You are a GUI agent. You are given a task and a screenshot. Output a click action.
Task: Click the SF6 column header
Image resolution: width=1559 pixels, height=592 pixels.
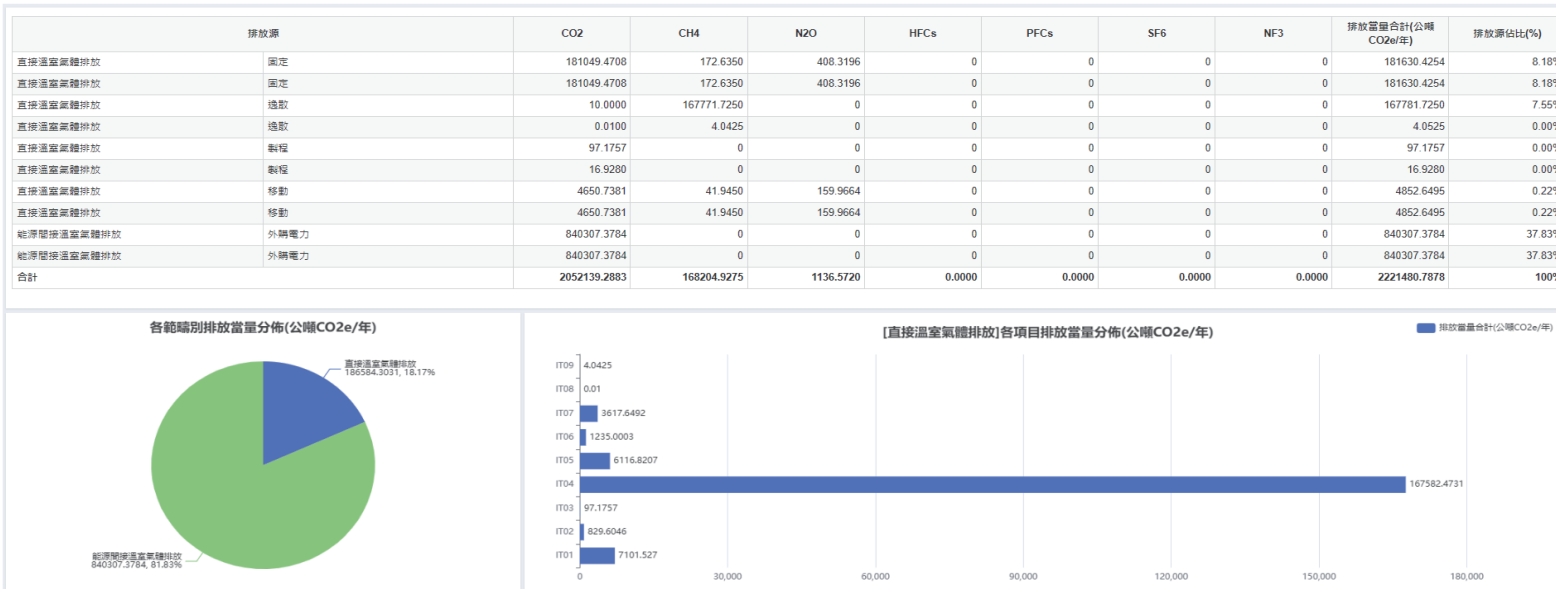tap(1157, 34)
